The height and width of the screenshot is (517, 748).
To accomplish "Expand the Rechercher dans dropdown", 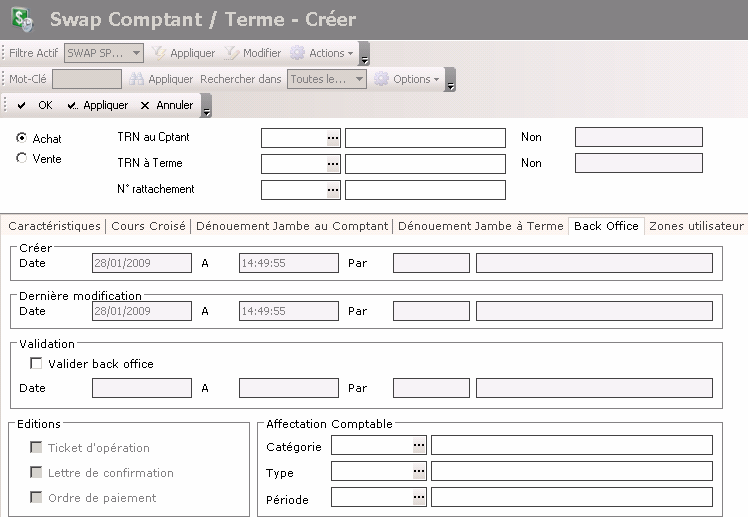I will pyautogui.click(x=358, y=79).
